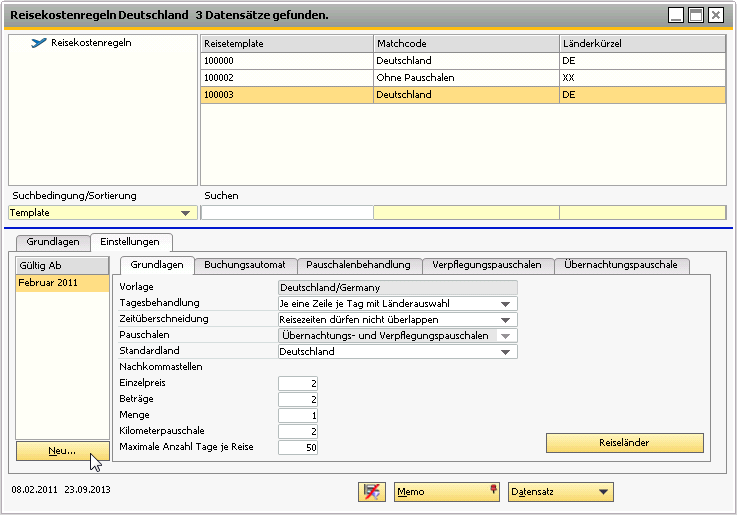The width and height of the screenshot is (737, 515).
Task: Open the Tagesbehandlung dropdown
Action: (x=508, y=303)
